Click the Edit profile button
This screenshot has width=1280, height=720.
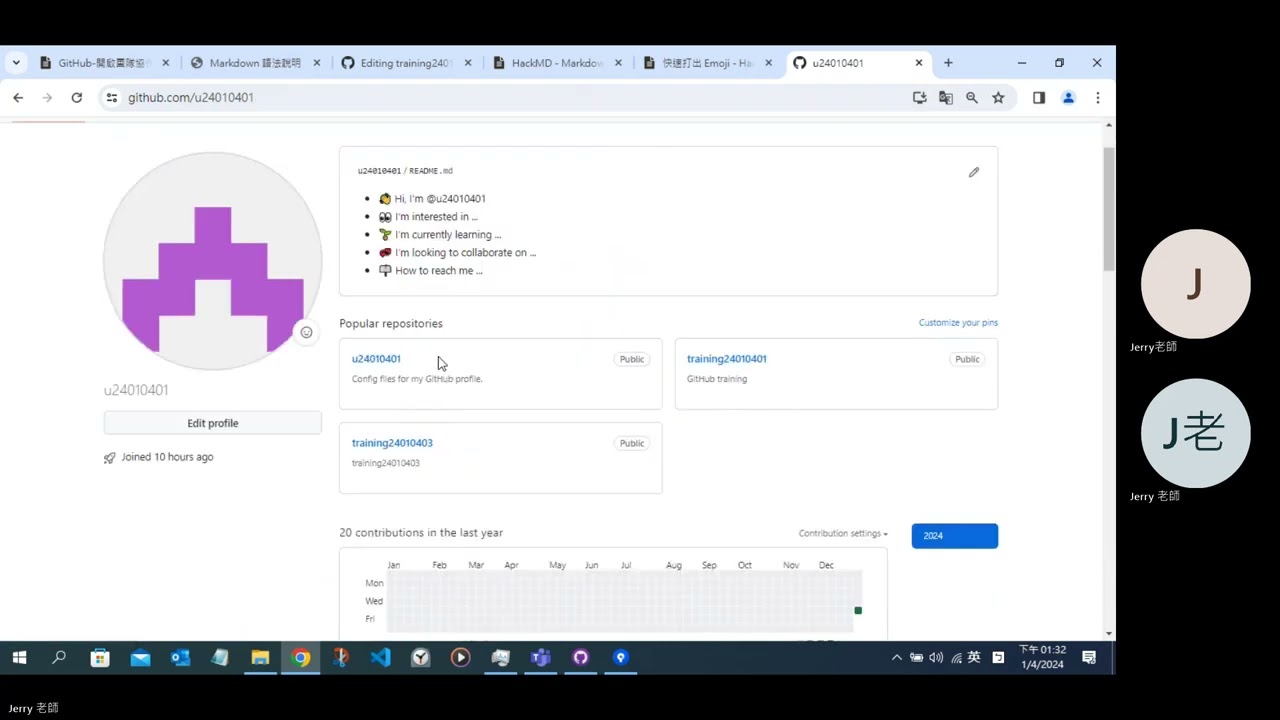pyautogui.click(x=212, y=423)
